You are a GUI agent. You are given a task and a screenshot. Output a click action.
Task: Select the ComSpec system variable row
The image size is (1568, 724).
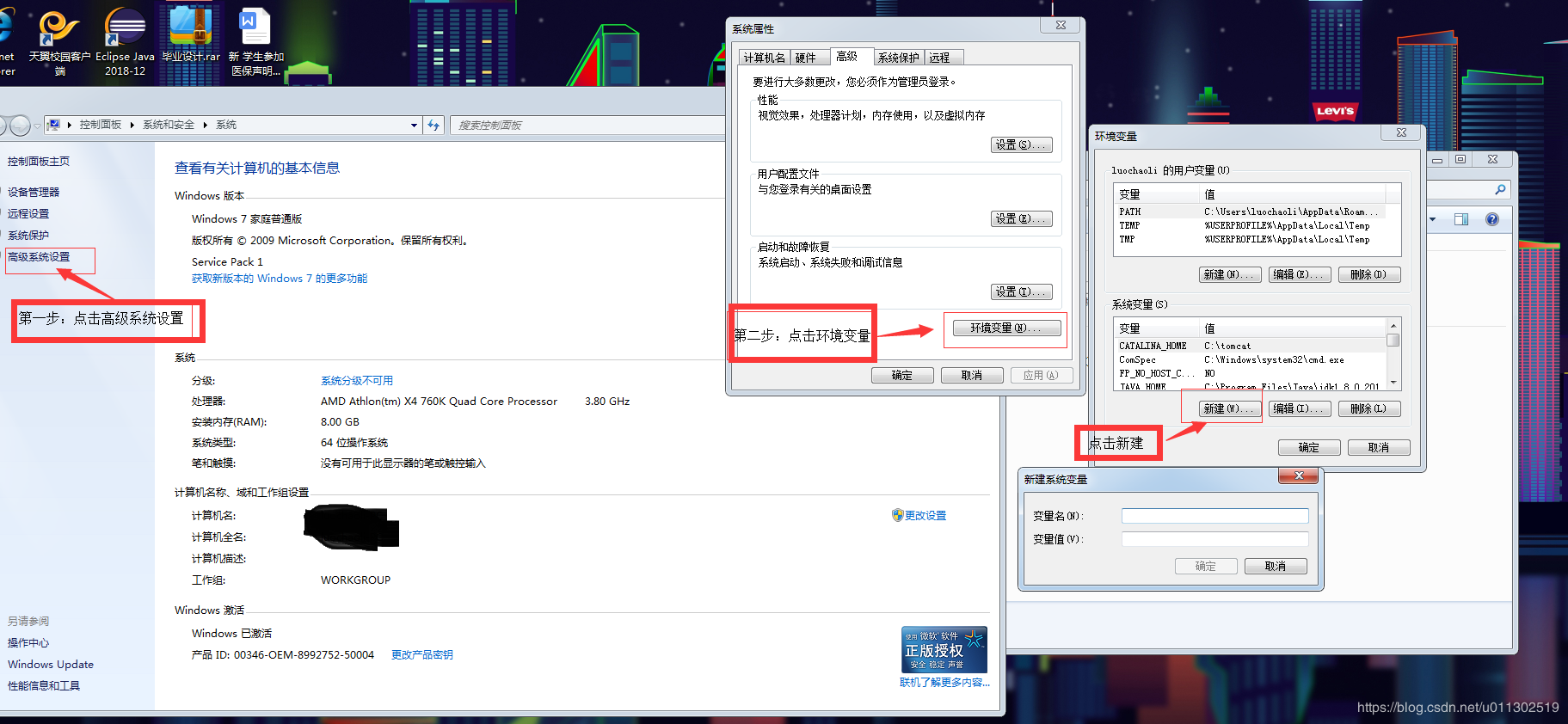click(1251, 359)
